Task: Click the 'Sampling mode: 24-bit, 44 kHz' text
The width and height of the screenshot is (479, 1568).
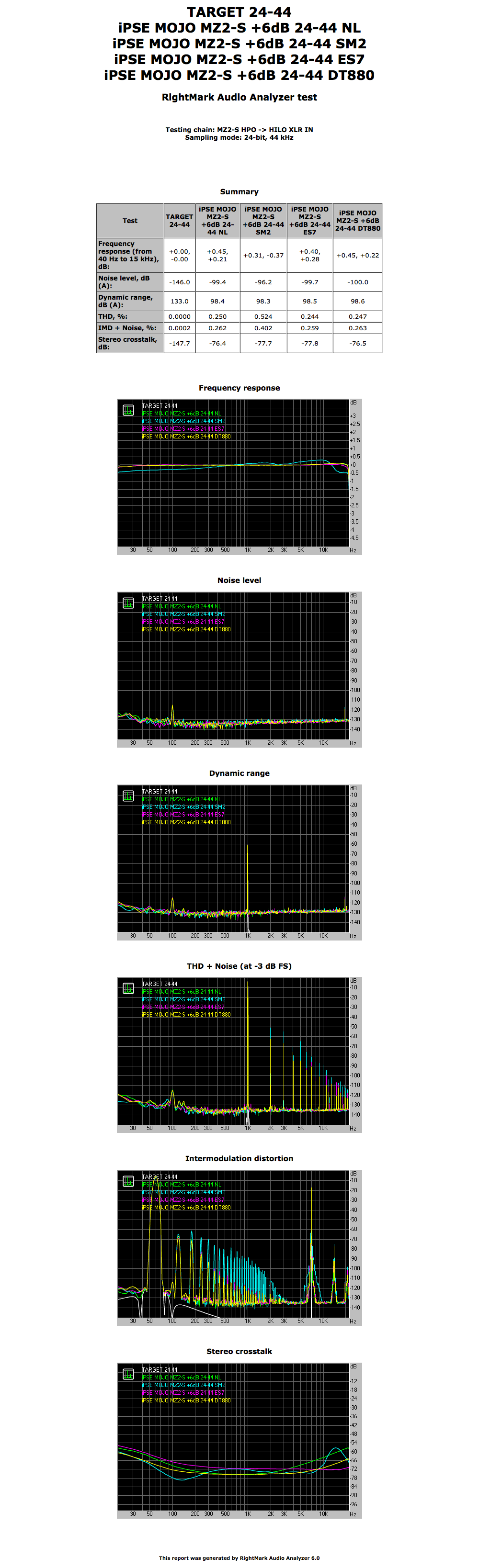Action: pyautogui.click(x=239, y=137)
